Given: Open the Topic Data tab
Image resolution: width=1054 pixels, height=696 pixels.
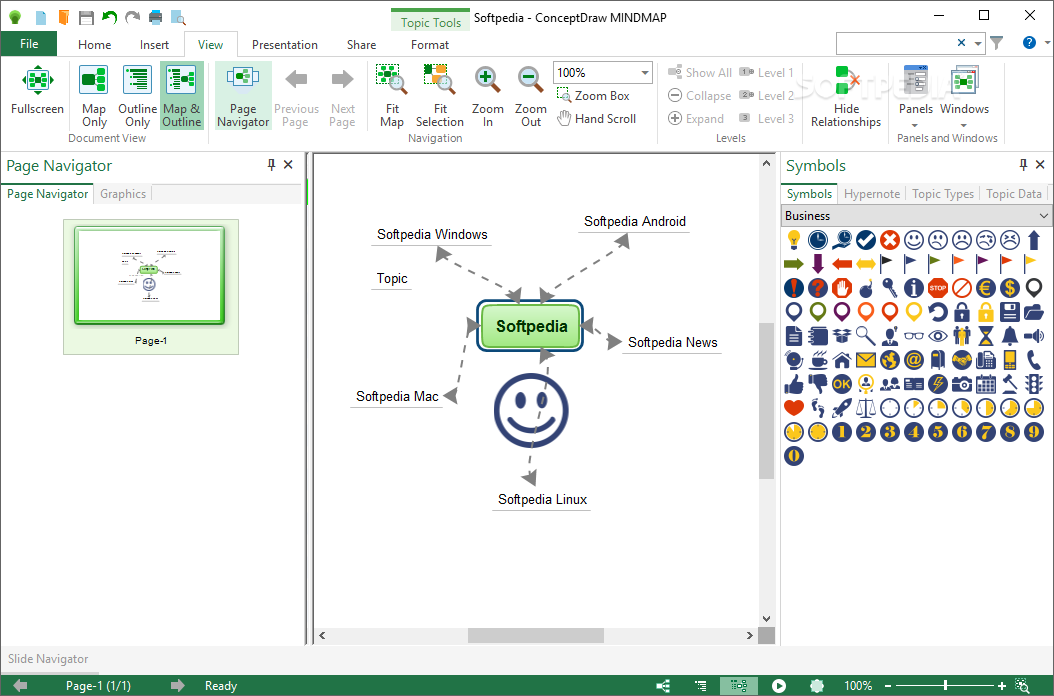Looking at the screenshot, I should coord(1014,194).
